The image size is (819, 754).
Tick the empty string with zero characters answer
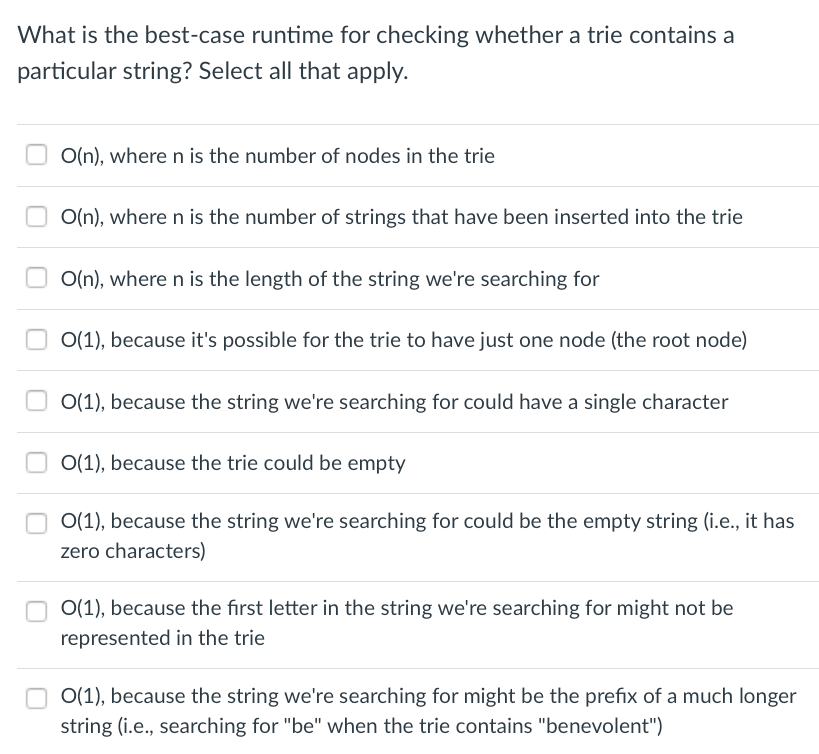[37, 523]
